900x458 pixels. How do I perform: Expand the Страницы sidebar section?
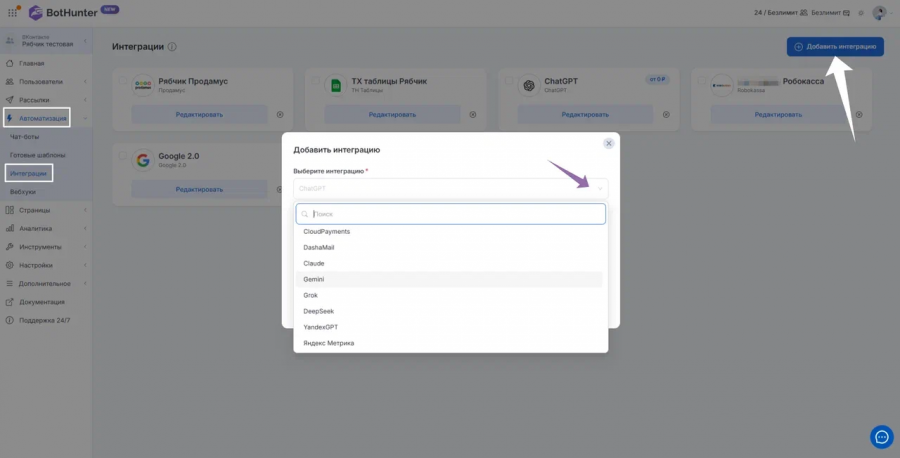click(x=85, y=210)
